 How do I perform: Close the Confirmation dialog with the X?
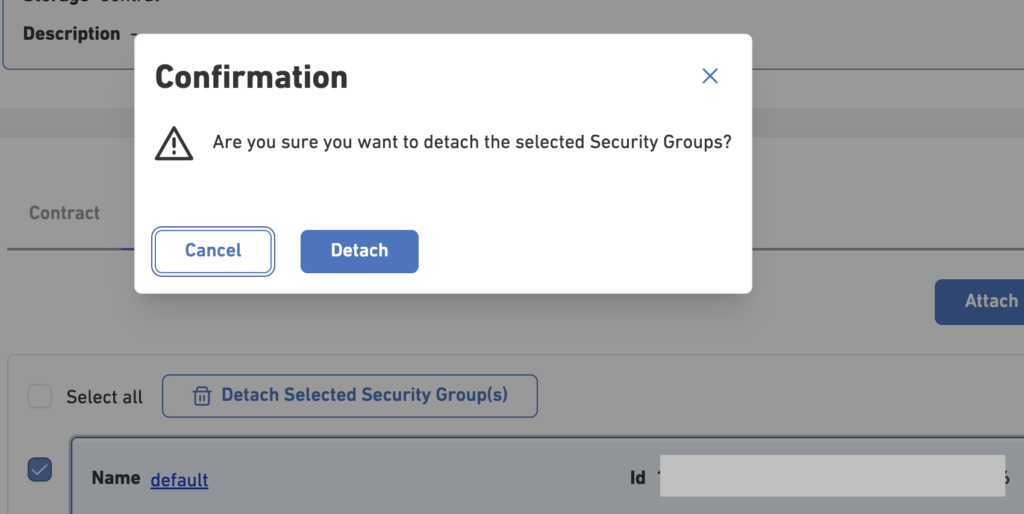710,76
